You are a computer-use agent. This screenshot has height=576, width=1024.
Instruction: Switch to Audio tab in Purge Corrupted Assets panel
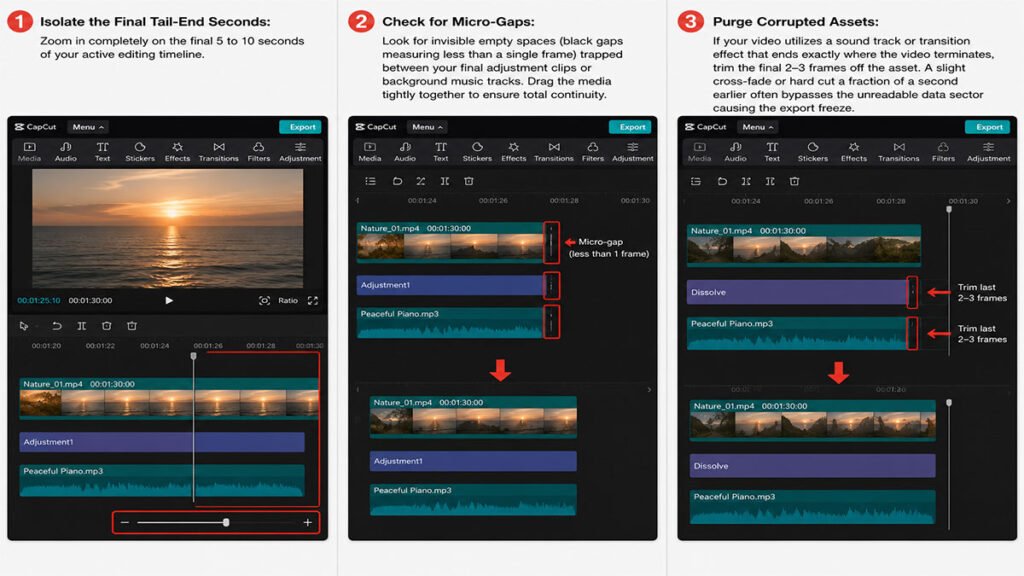coord(735,152)
